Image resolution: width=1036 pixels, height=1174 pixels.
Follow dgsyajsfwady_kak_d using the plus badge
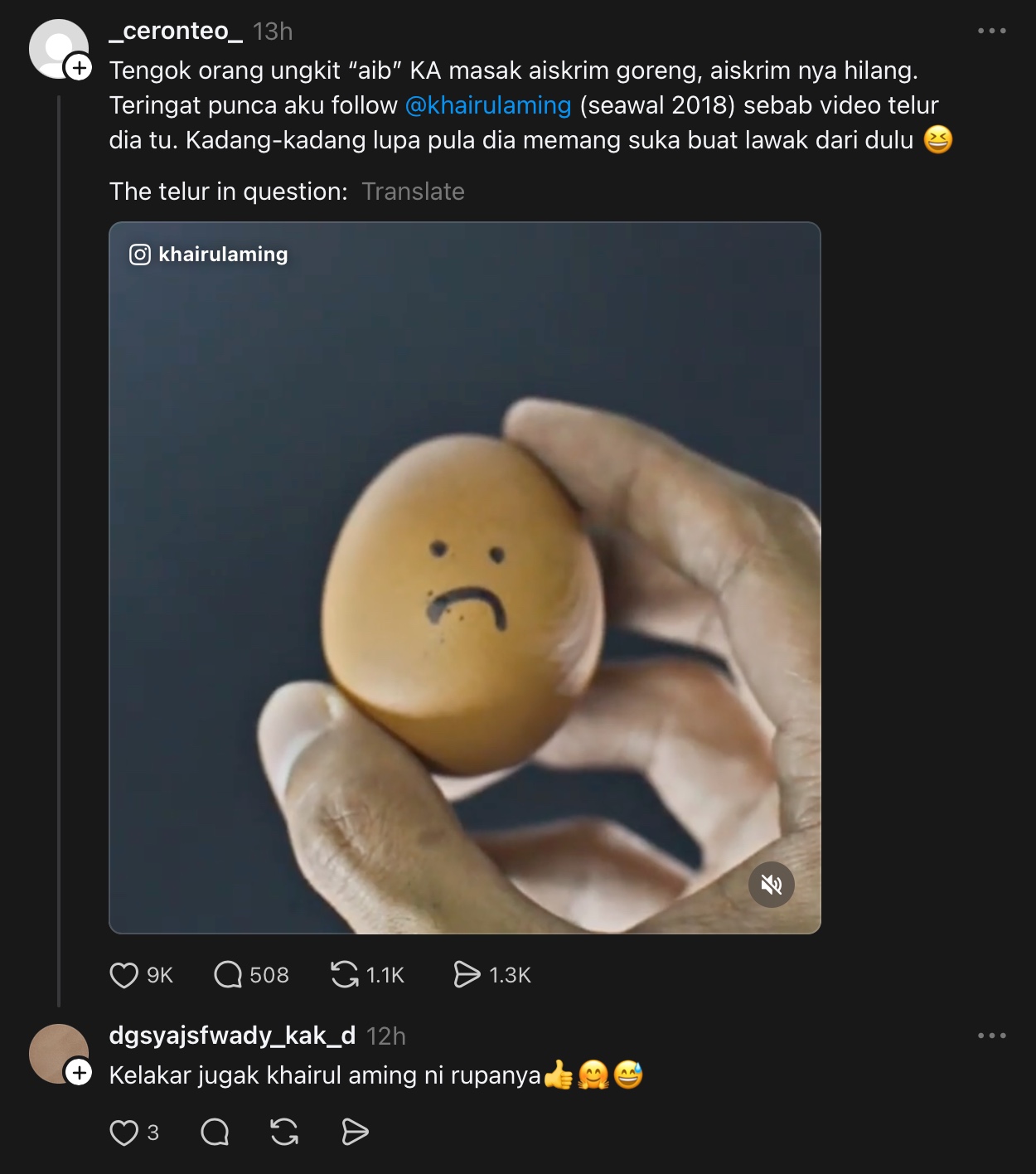(79, 1073)
